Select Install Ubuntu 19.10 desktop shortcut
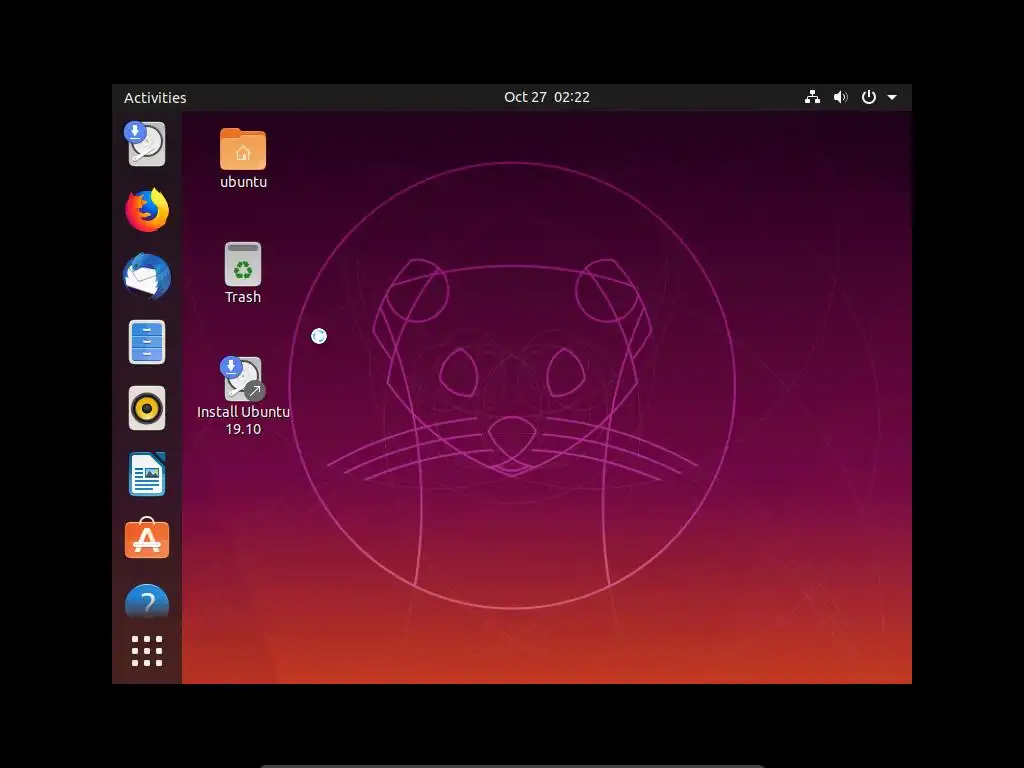1024x768 pixels. 243,379
